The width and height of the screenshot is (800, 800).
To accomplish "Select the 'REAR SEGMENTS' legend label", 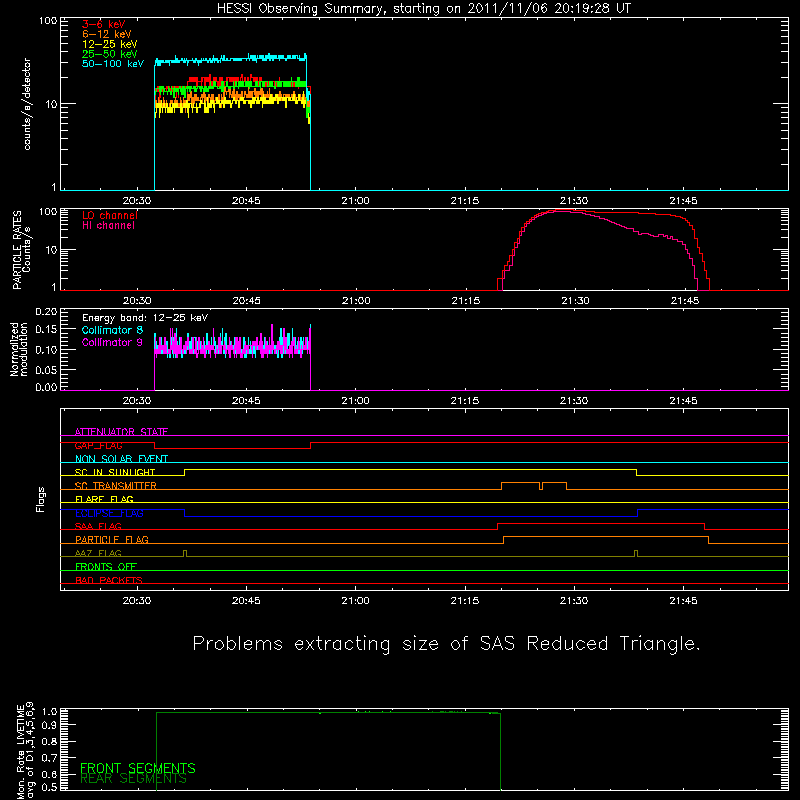I will 133,779.
